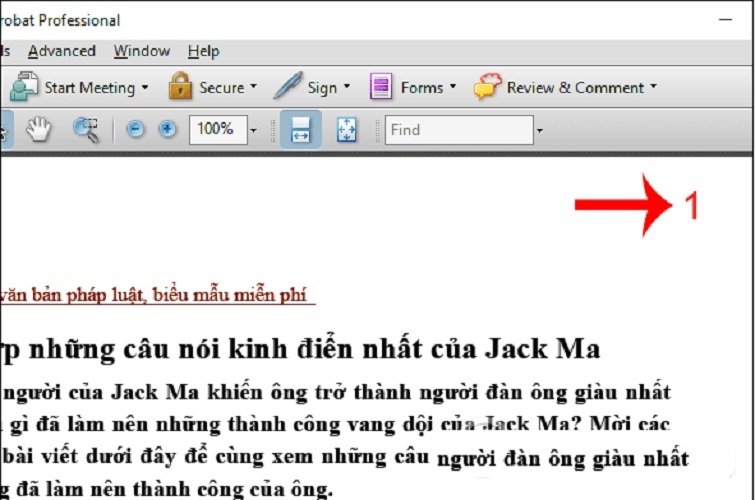Click the Forms icon
This screenshot has height=500, width=755.
[x=381, y=87]
